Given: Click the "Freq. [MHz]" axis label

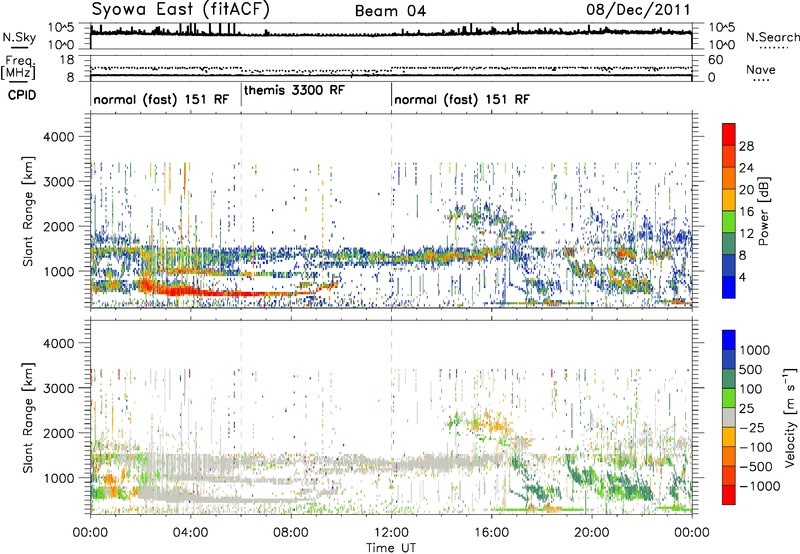Looking at the screenshot, I should [19, 68].
